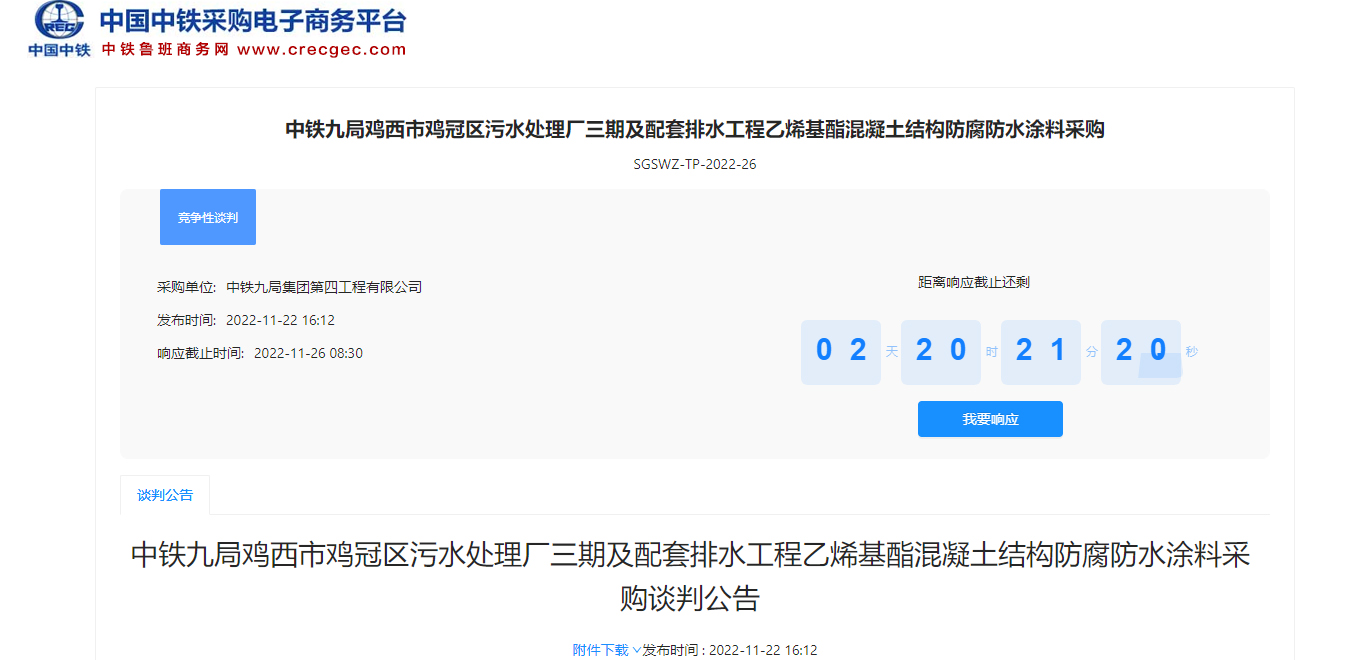Open the www.crecgec.com website link text

pyautogui.click(x=322, y=49)
